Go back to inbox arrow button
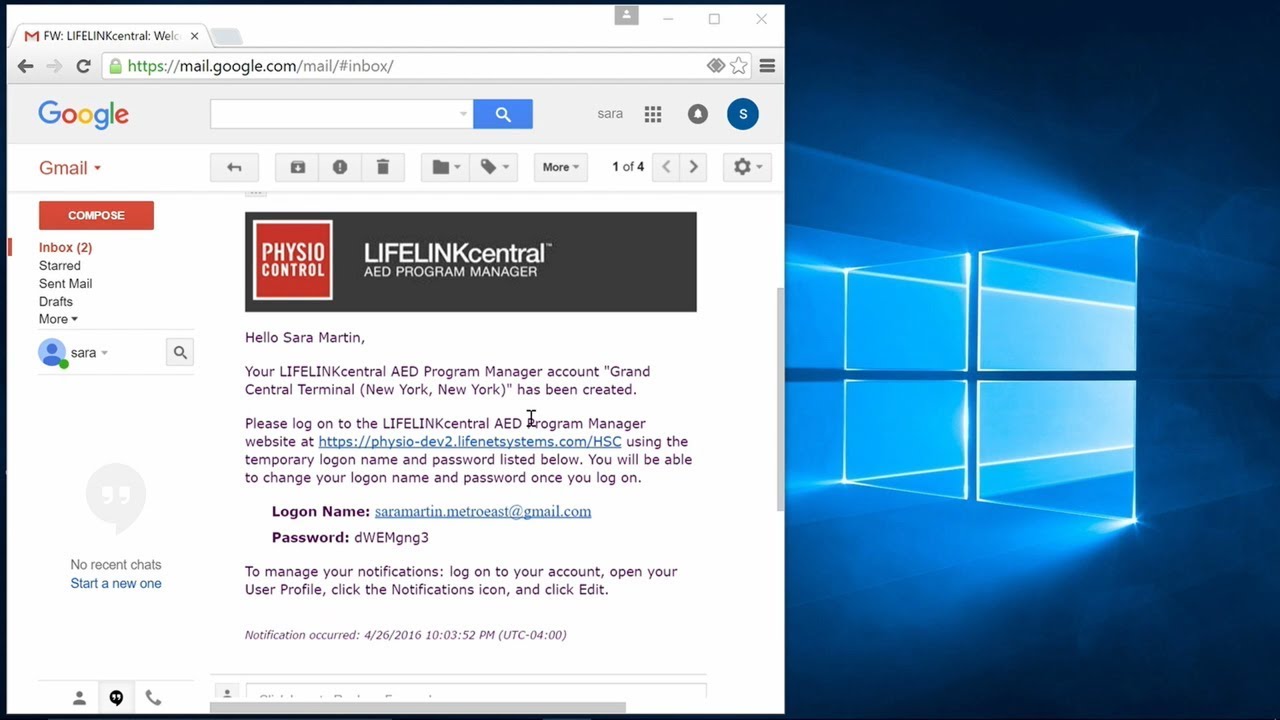Image resolution: width=1280 pixels, height=720 pixels. click(x=234, y=167)
